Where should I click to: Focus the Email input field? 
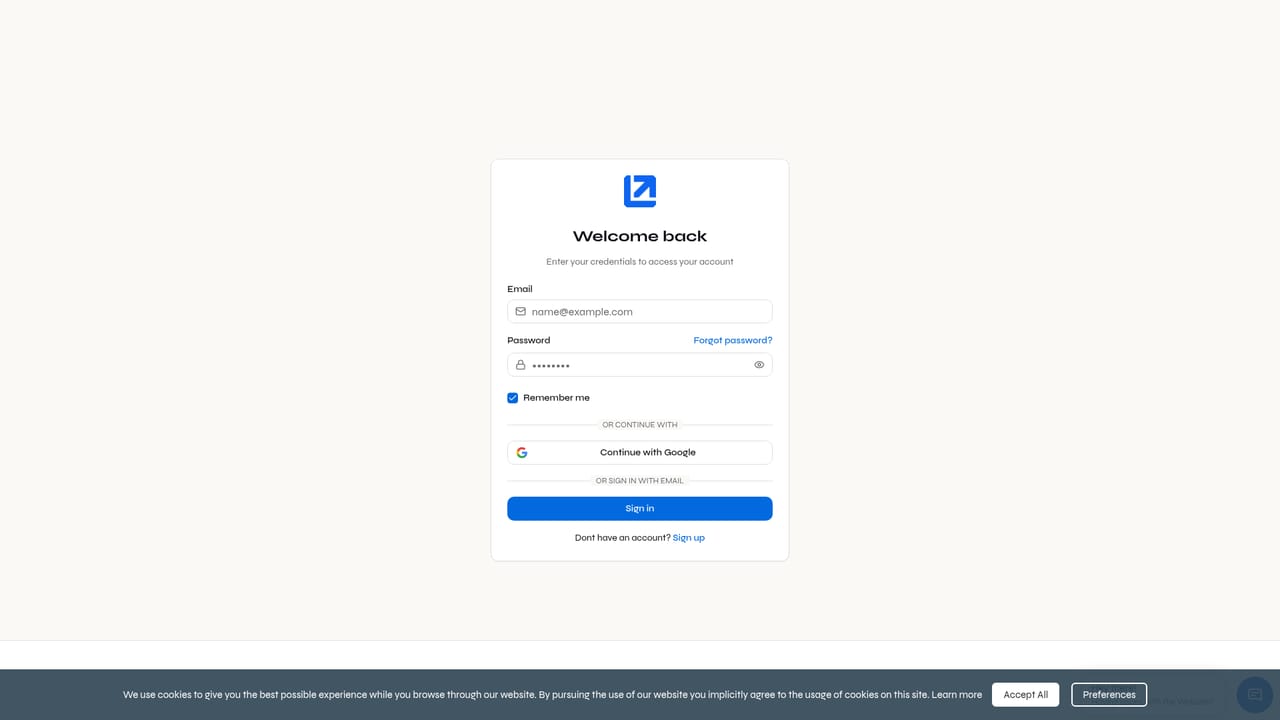640,312
